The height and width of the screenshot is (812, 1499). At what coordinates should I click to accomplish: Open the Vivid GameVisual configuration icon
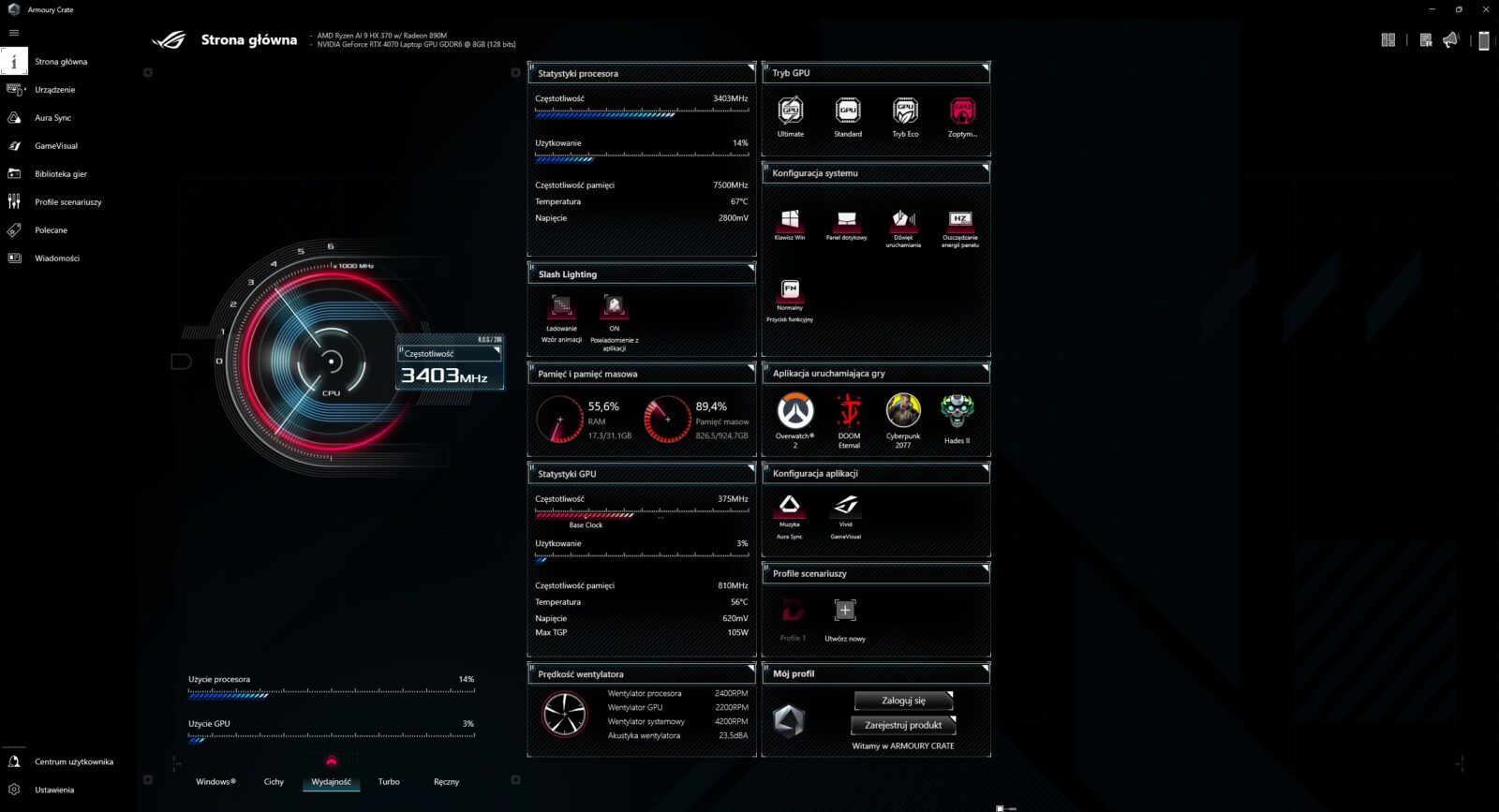845,507
